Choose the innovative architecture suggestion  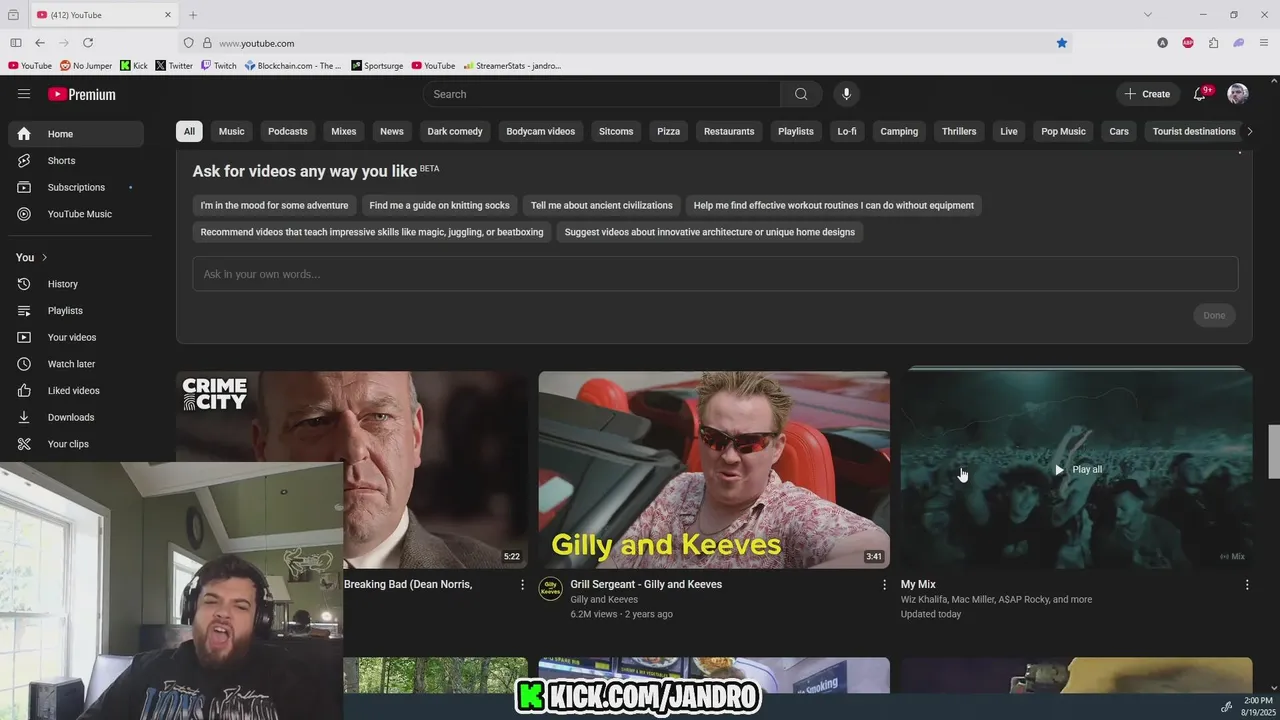coord(710,232)
